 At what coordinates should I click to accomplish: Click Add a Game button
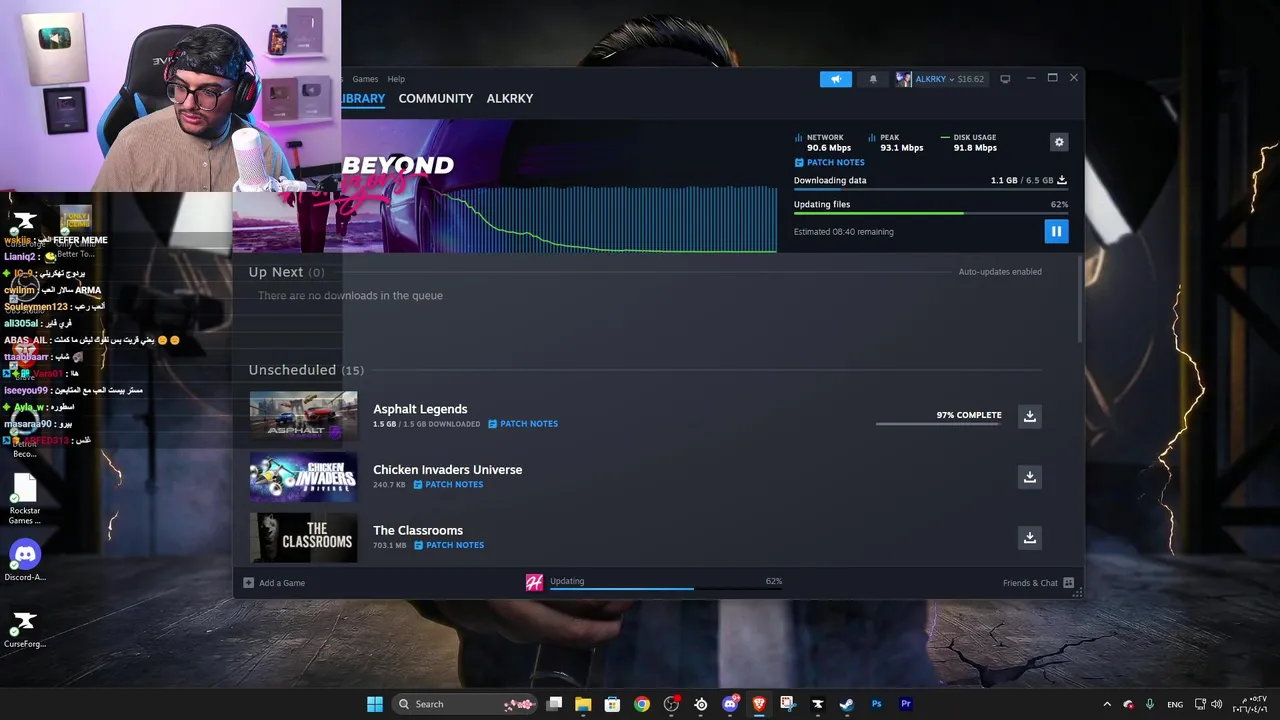[x=274, y=583]
